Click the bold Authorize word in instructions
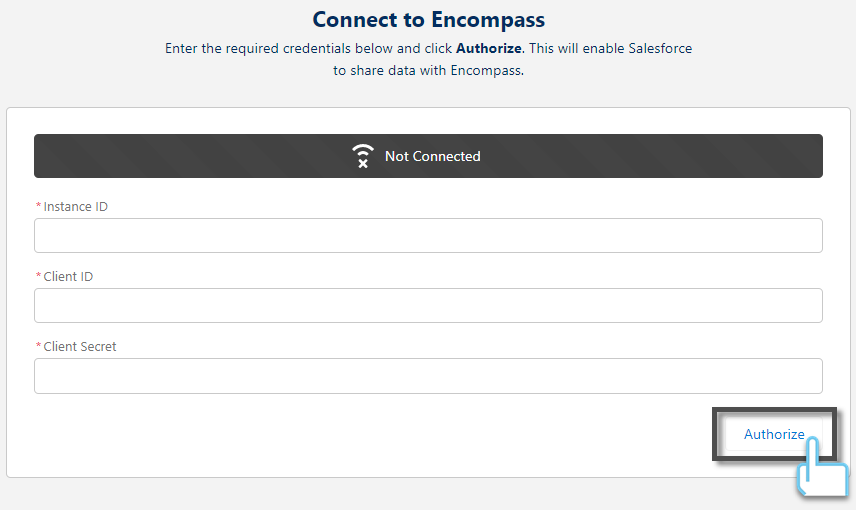This screenshot has width=856, height=510. pyautogui.click(x=489, y=49)
